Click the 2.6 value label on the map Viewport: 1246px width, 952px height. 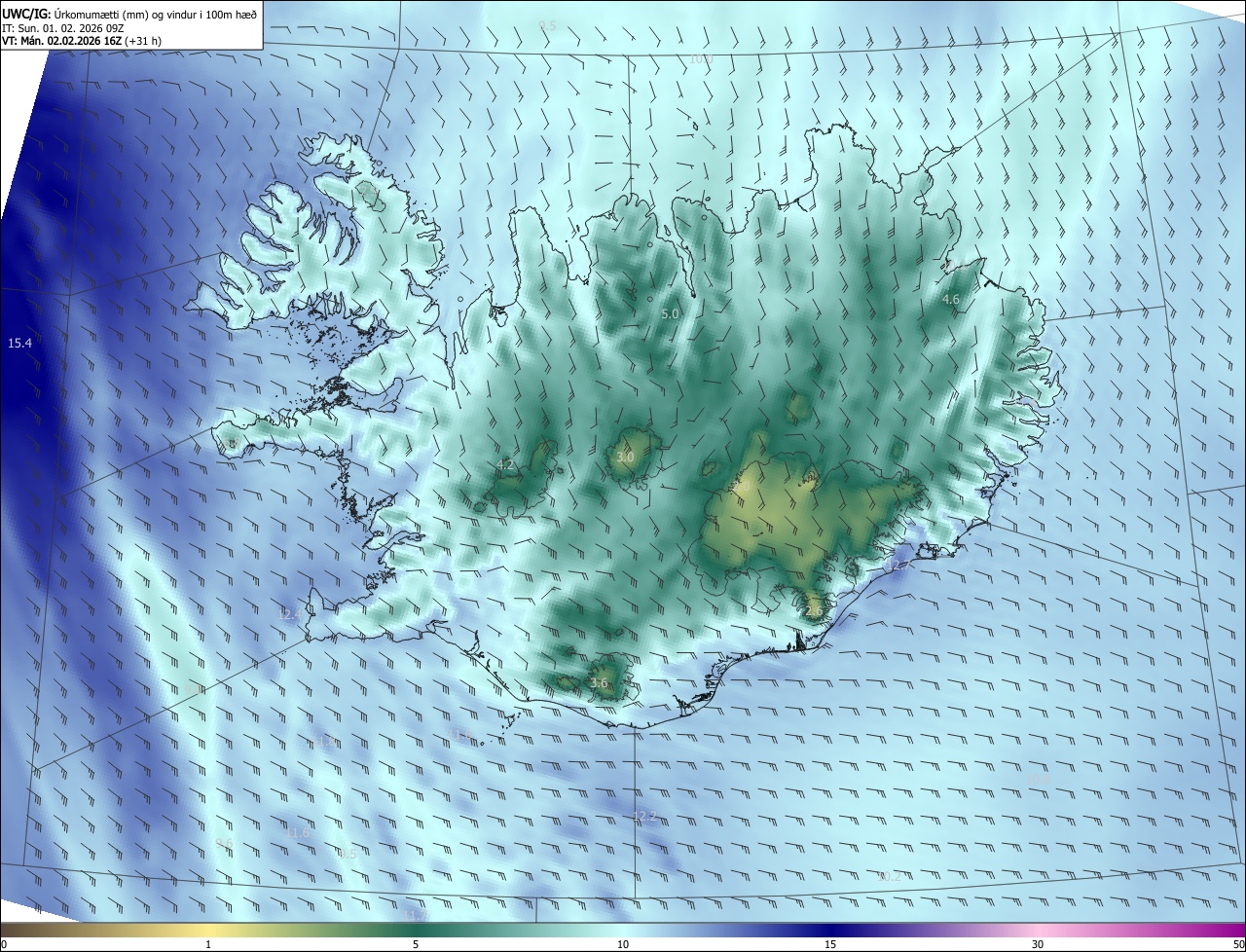click(x=814, y=610)
